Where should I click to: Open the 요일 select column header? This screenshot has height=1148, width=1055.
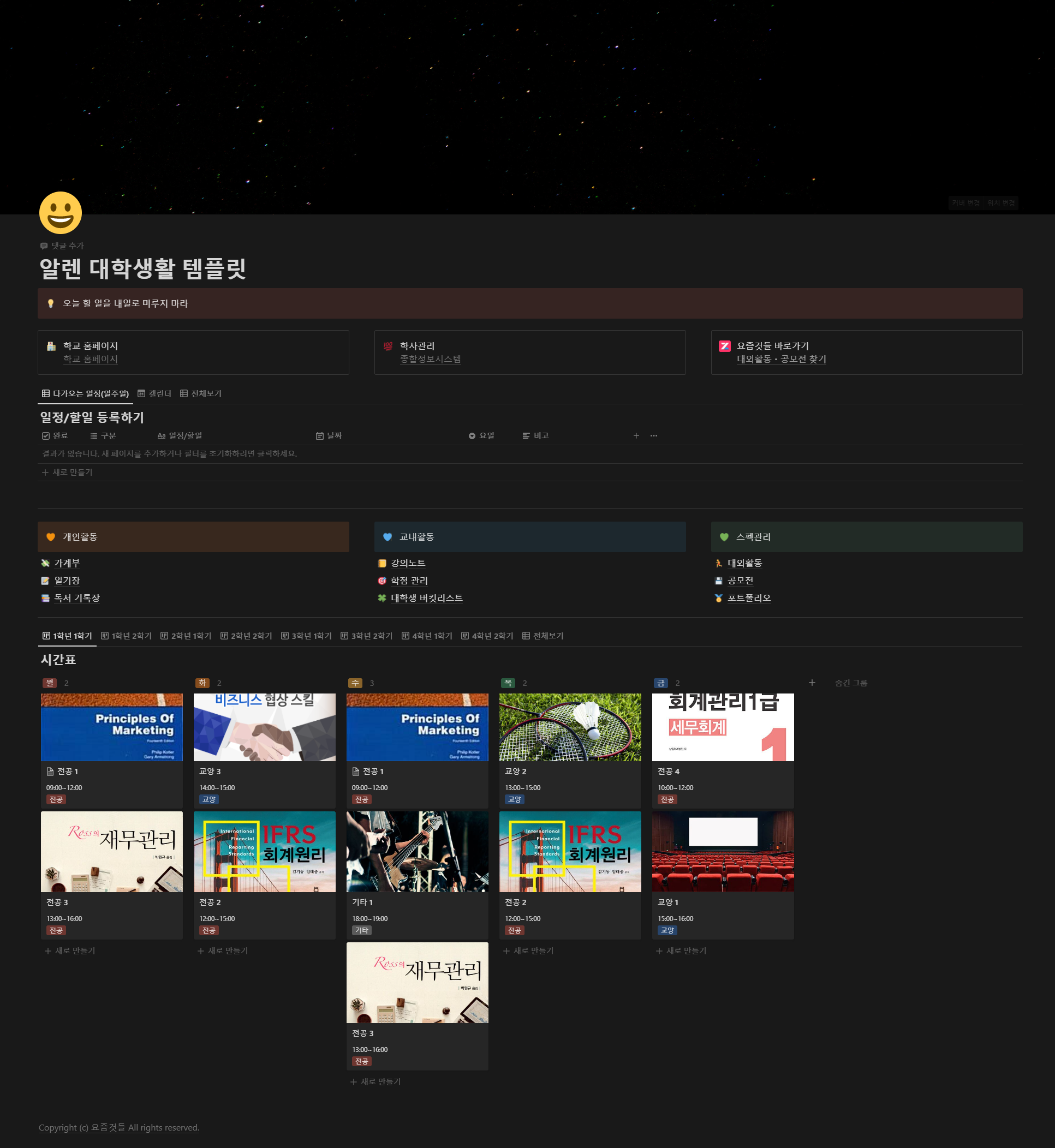coord(481,436)
